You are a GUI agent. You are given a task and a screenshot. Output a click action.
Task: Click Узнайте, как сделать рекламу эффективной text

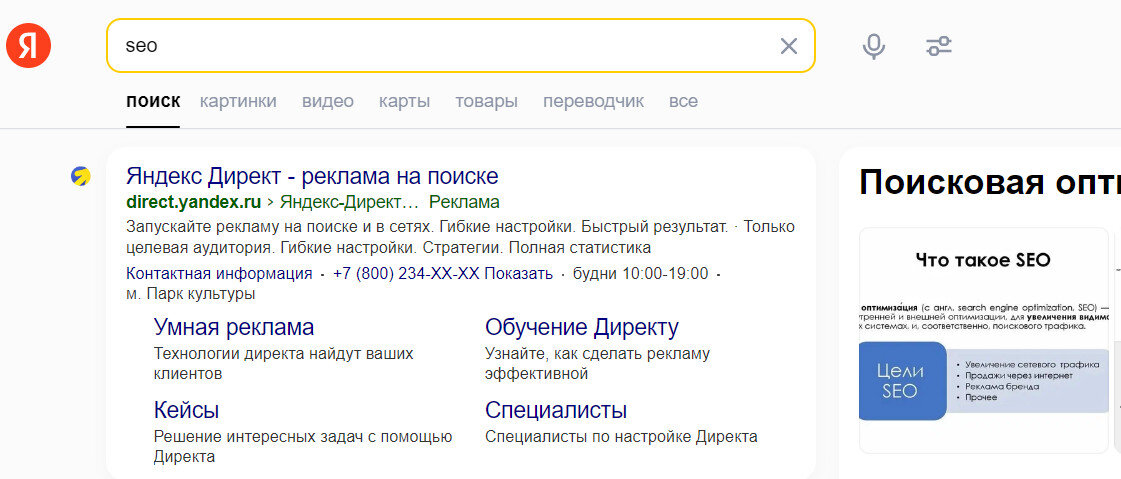tap(597, 363)
